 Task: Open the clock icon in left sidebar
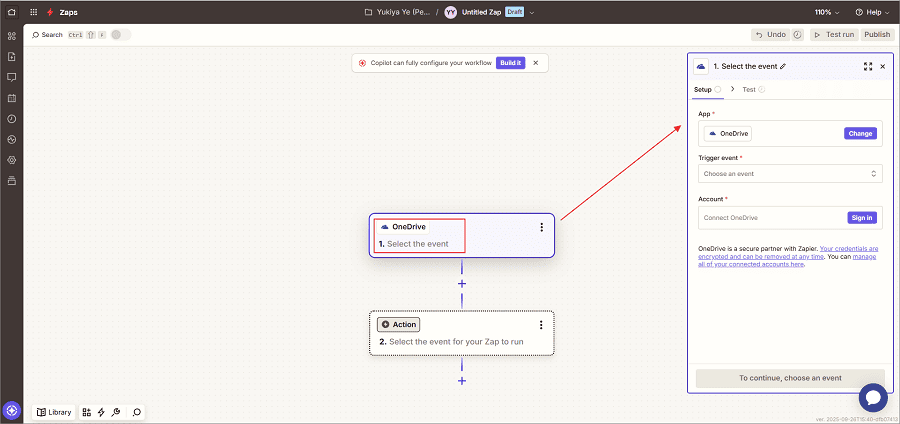tap(11, 119)
